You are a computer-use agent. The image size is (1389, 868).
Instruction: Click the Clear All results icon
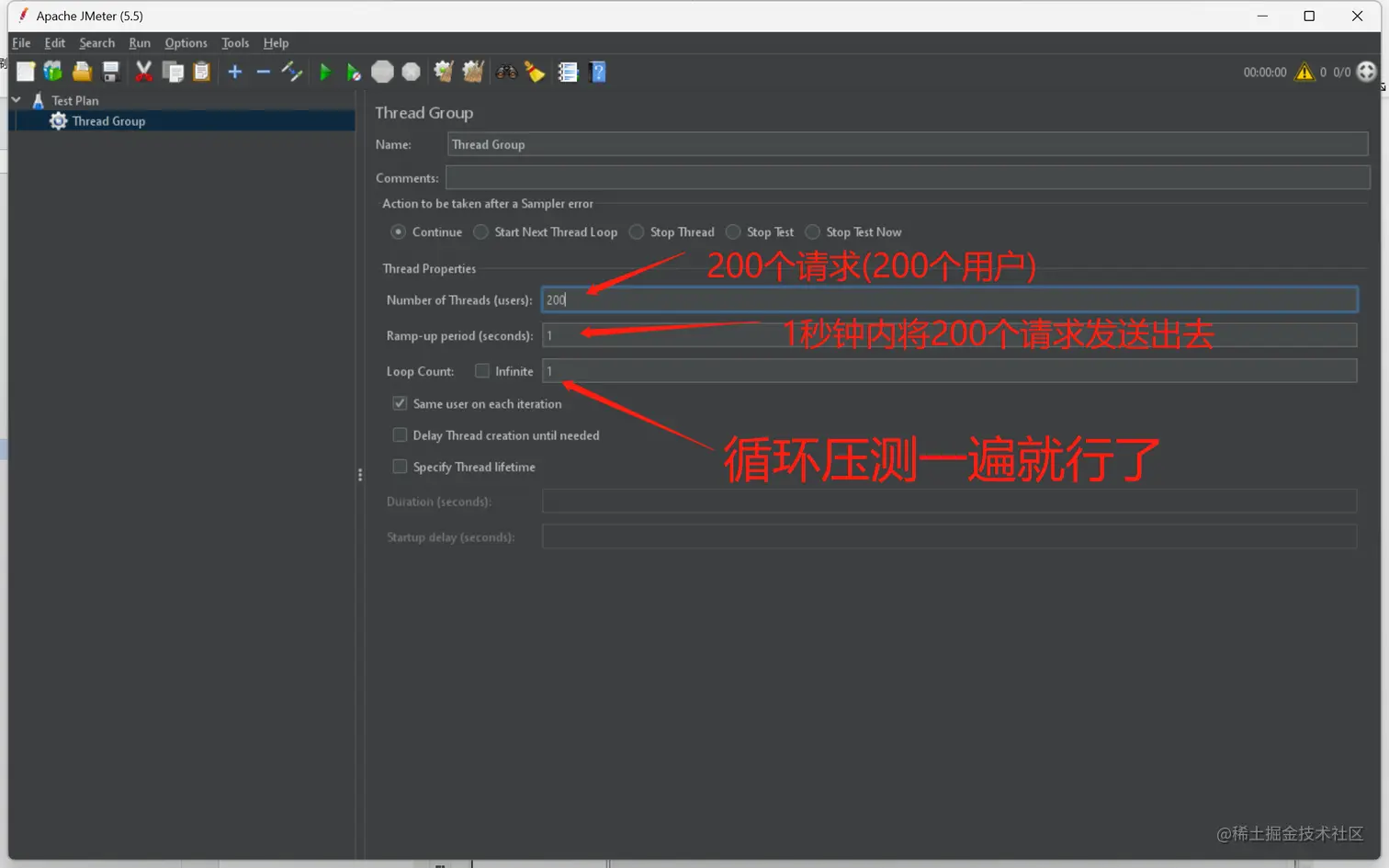coord(473,72)
